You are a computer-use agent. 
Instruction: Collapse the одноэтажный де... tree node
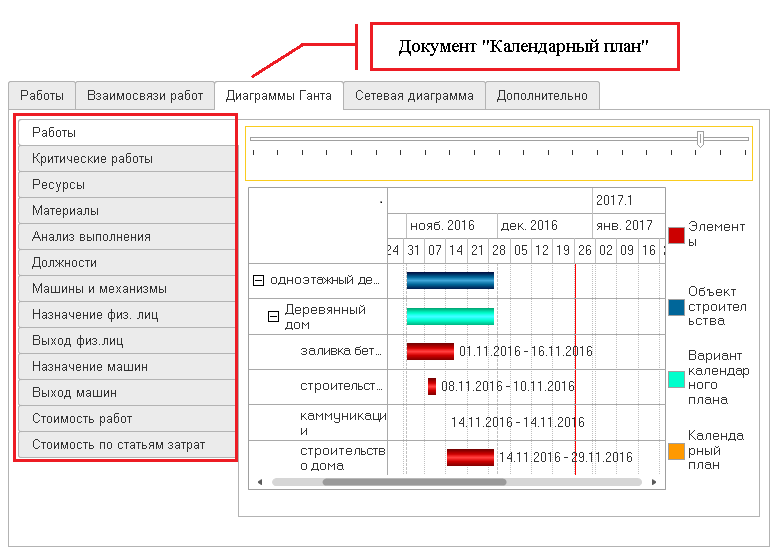258,280
